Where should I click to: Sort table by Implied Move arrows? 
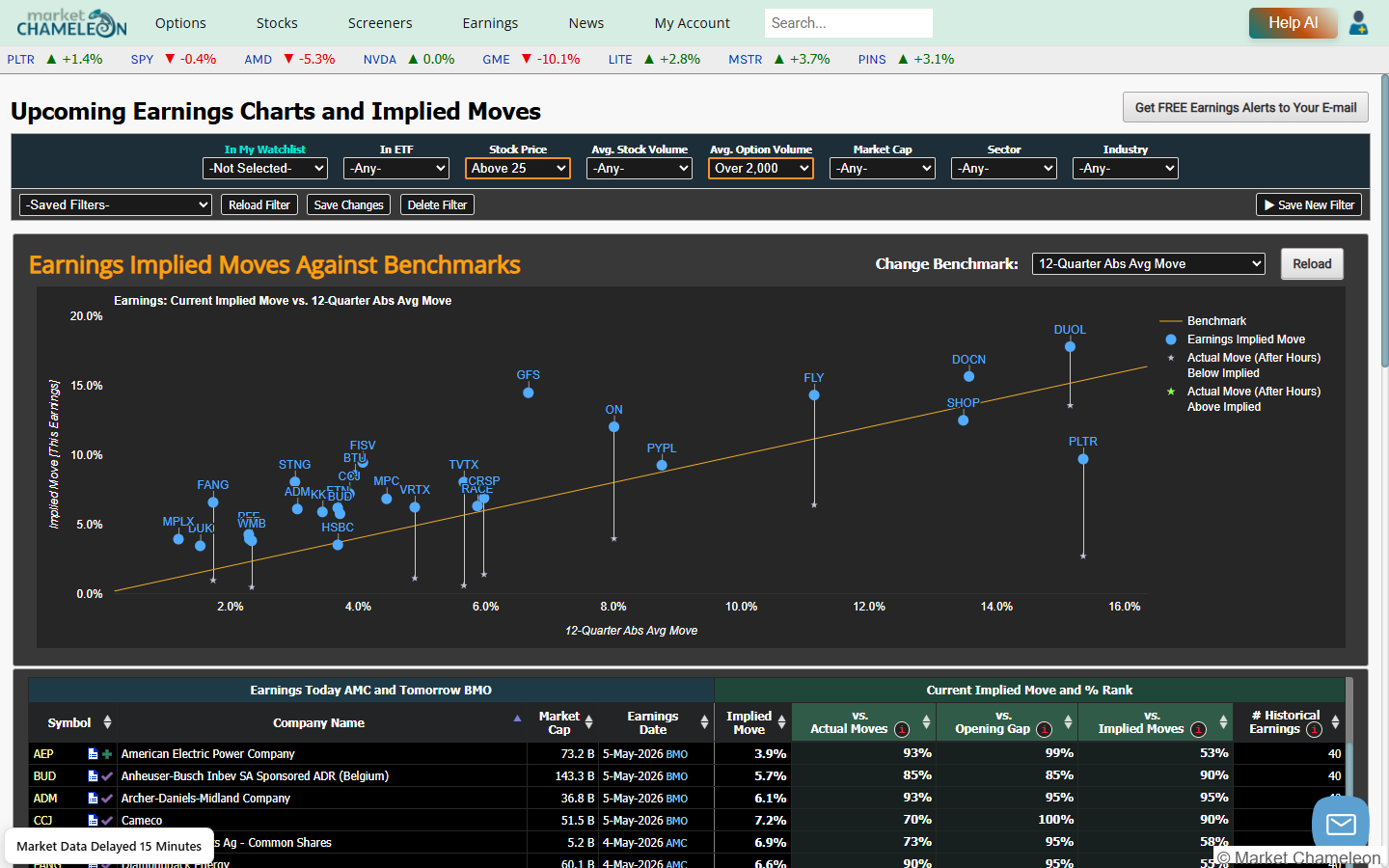pyautogui.click(x=781, y=722)
